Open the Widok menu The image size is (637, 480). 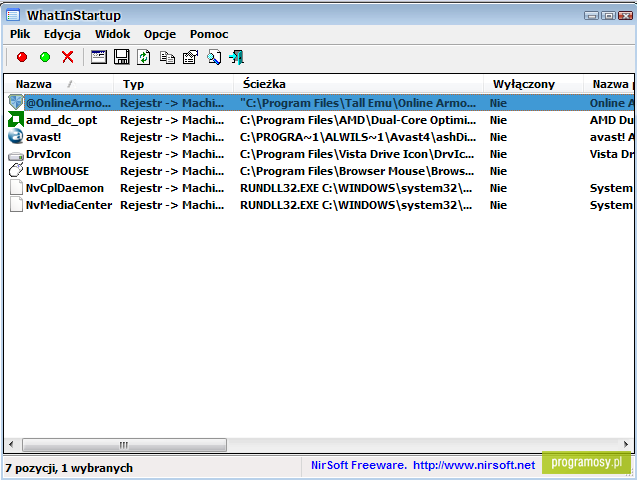click(113, 34)
